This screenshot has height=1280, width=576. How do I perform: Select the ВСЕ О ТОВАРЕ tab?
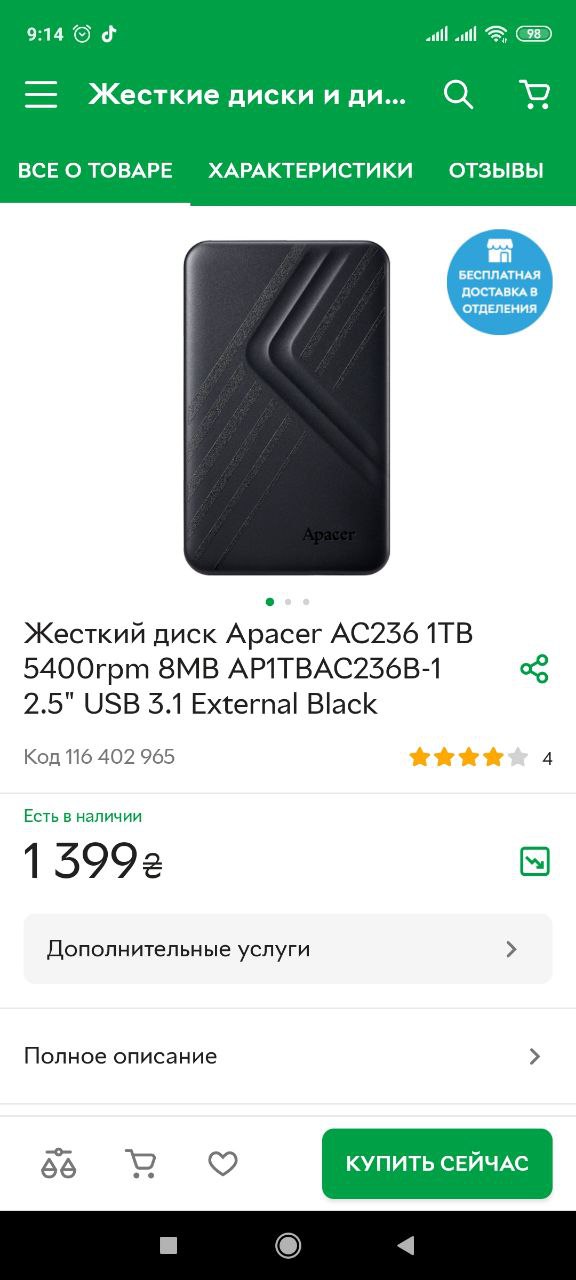pyautogui.click(x=95, y=170)
